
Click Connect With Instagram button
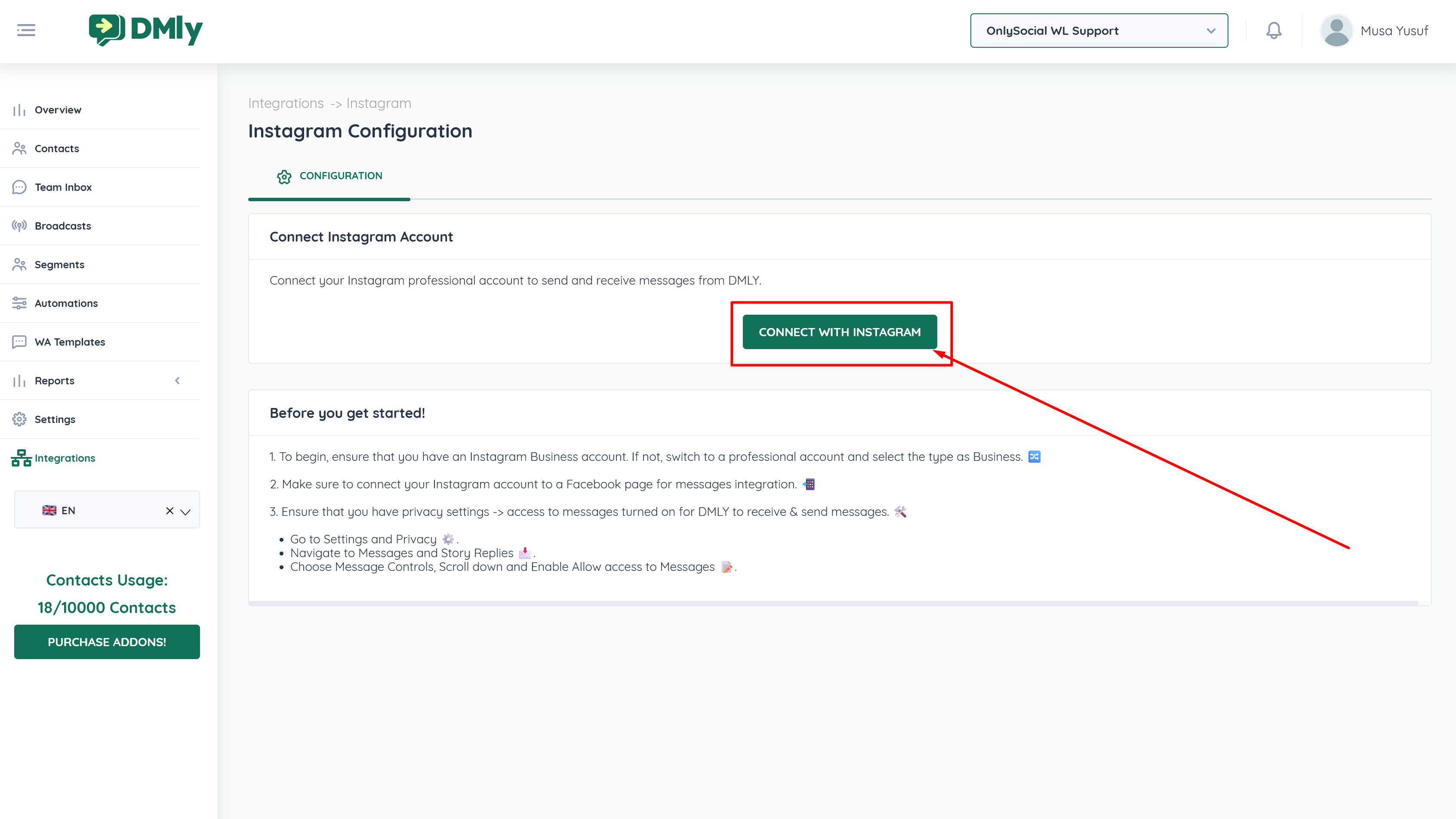tap(839, 332)
